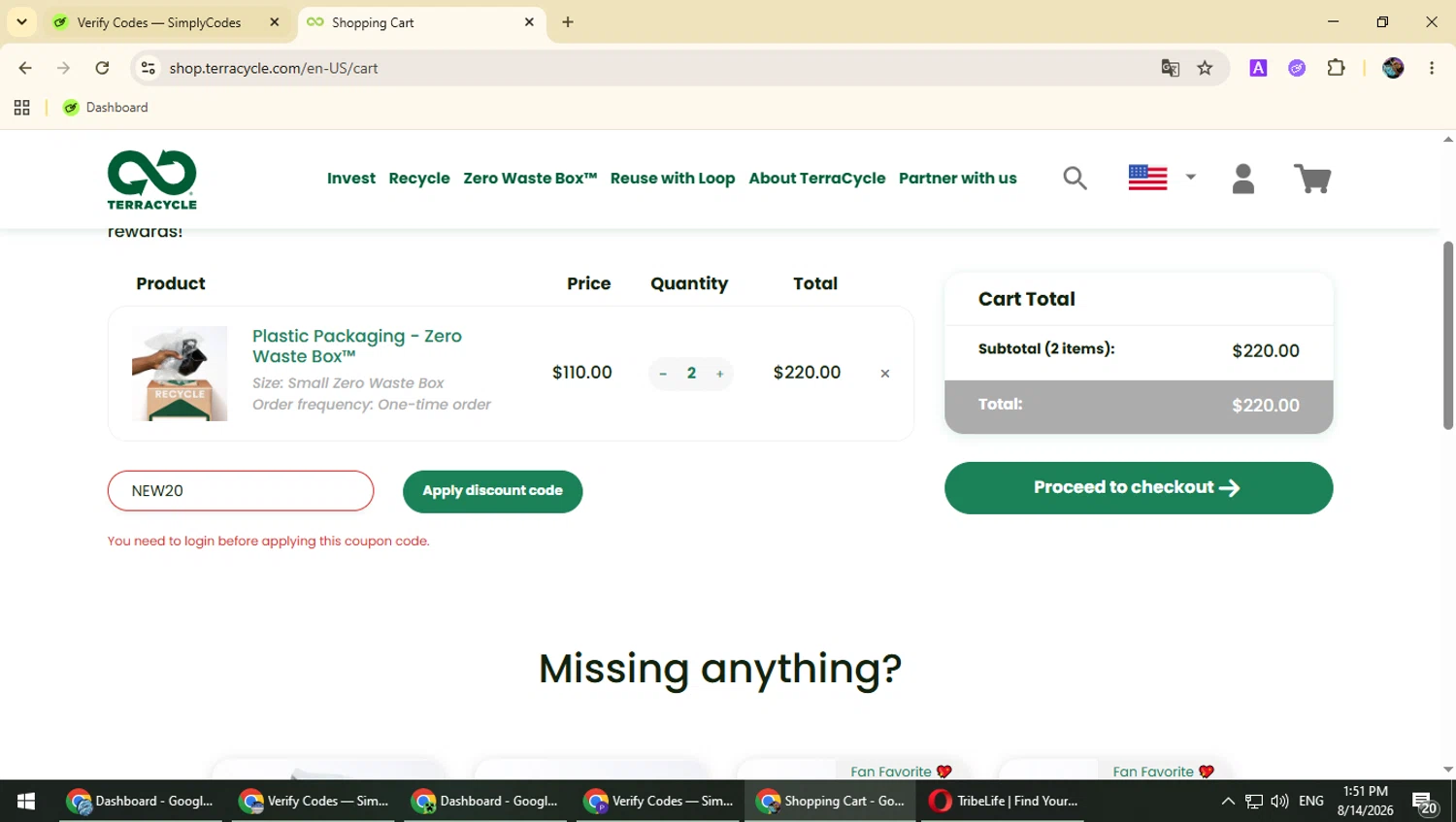The image size is (1456, 822).
Task: Click the scrollbar down arrow
Action: (x=1448, y=770)
